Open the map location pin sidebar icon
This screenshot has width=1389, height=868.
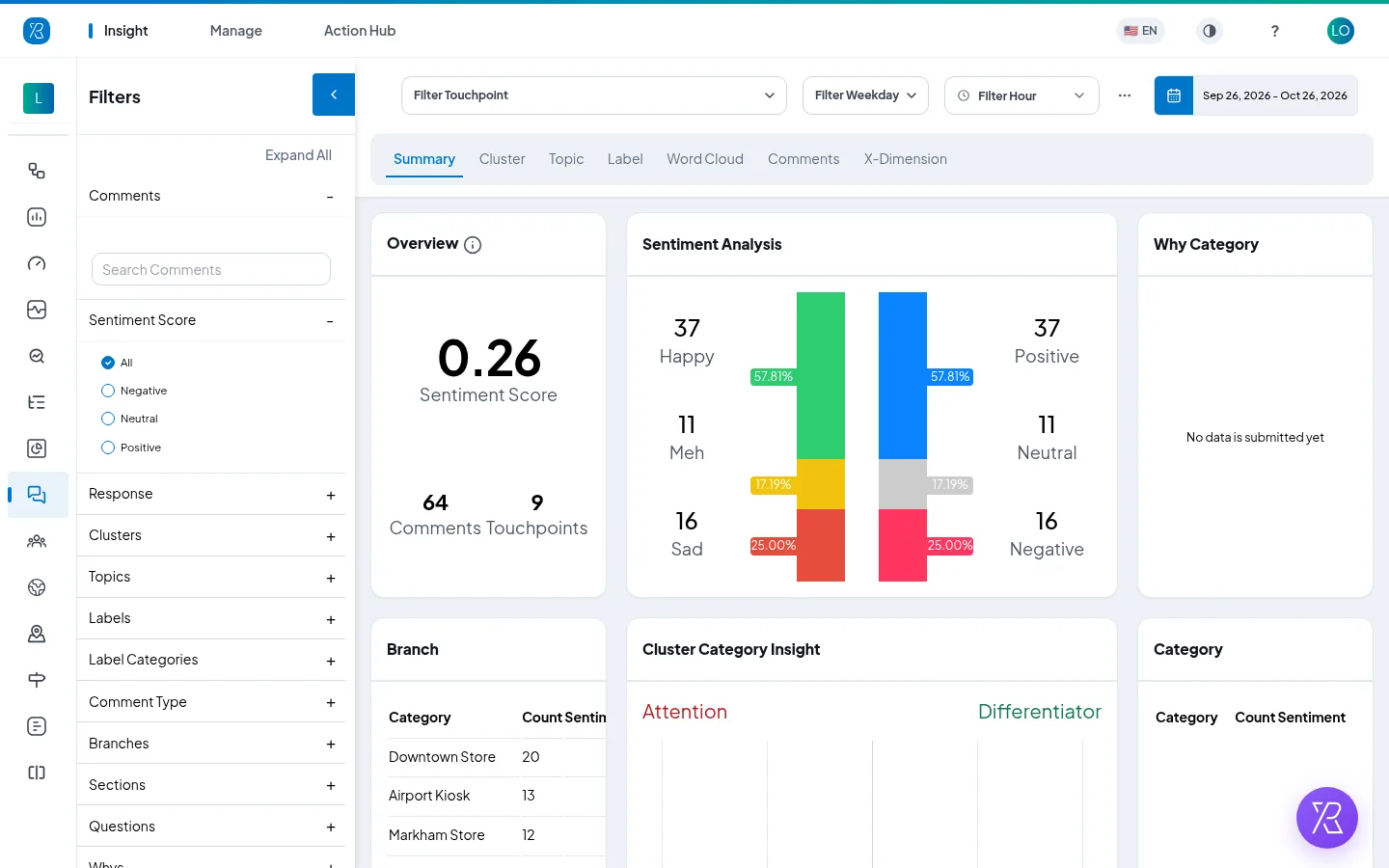(x=37, y=634)
